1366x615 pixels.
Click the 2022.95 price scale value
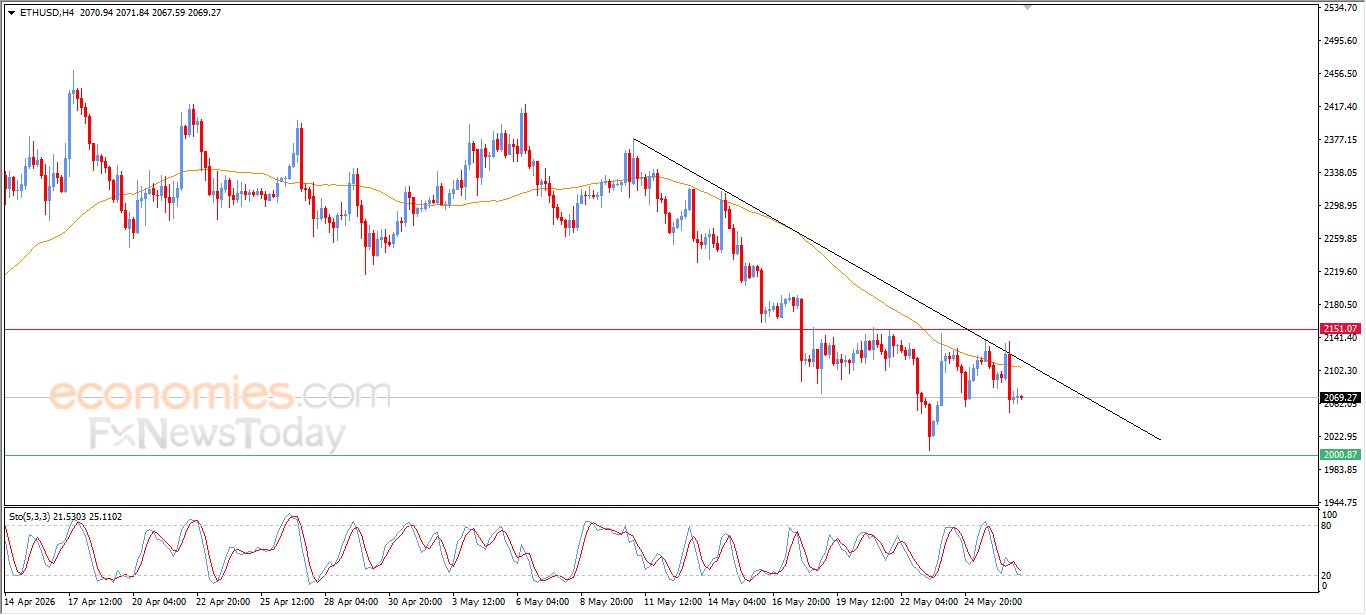coord(1340,437)
